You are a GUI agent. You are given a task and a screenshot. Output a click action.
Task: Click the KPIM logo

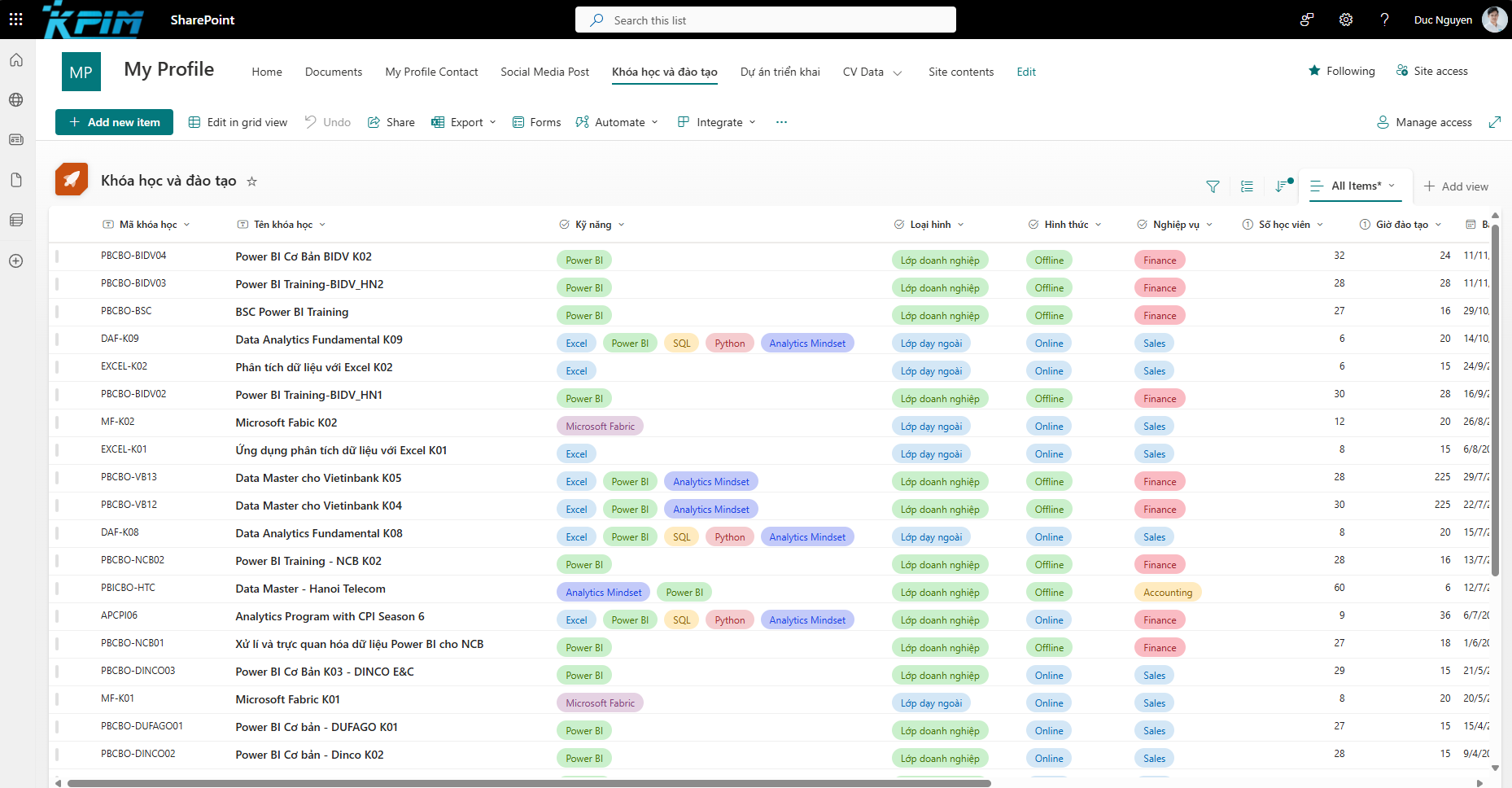(x=92, y=20)
